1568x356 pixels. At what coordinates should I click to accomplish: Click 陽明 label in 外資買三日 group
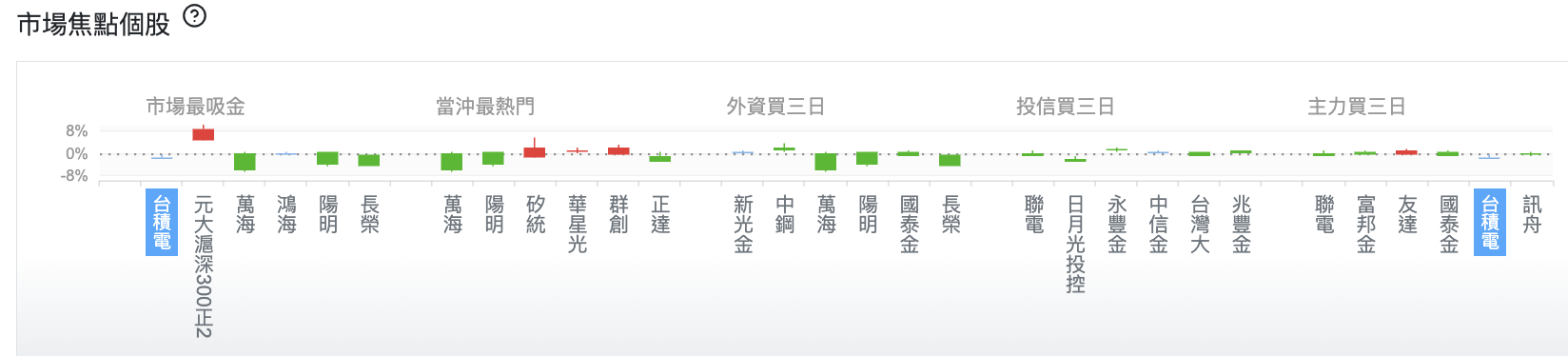pos(868,214)
